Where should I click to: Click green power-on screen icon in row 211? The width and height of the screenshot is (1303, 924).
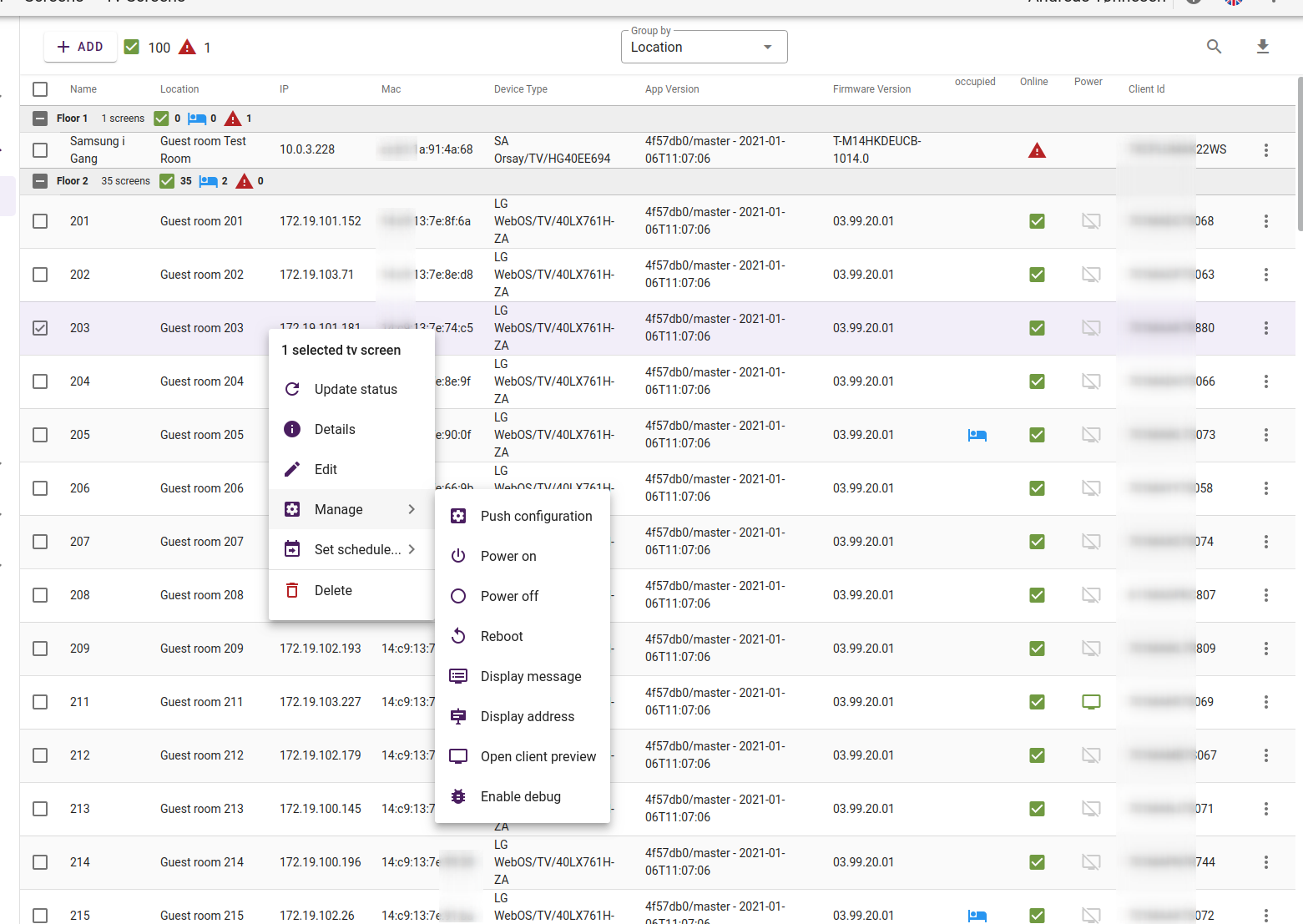[x=1091, y=702]
